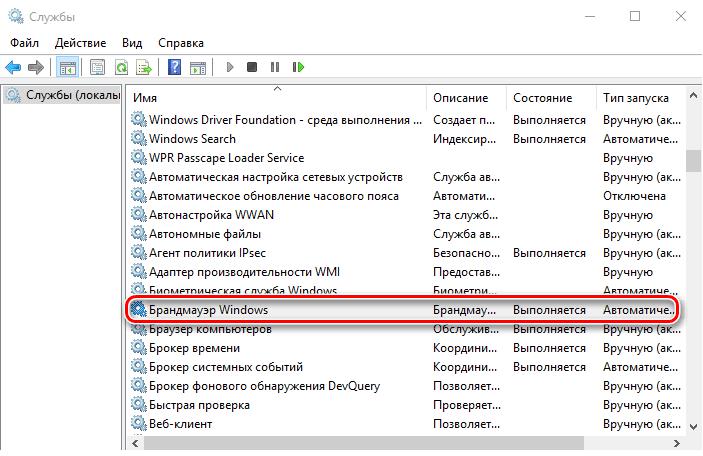703x456 pixels.
Task: Click gear icon of WPR Passcape Loader Service
Action: (139, 157)
